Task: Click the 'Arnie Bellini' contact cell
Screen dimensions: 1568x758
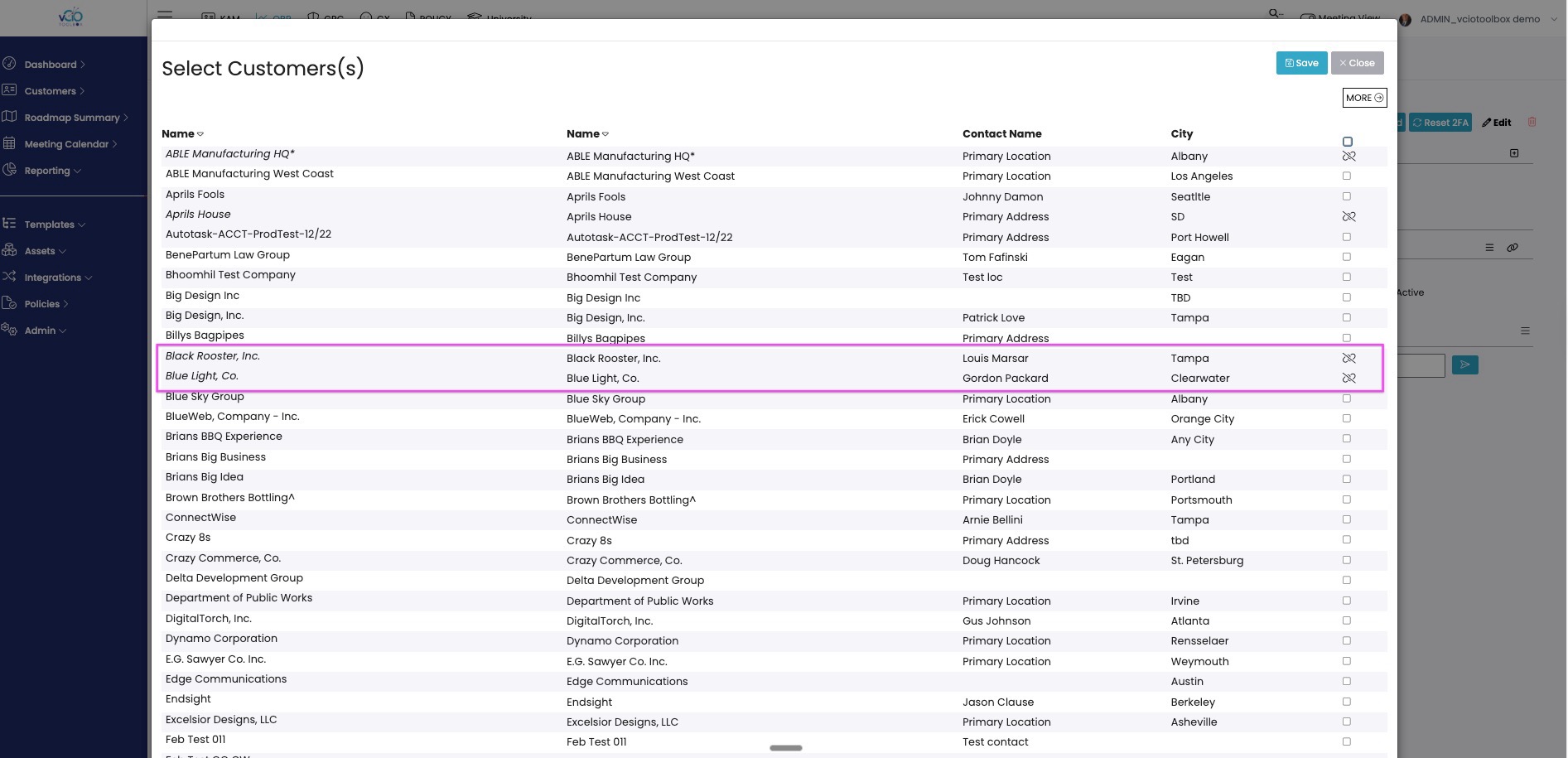Action: click(x=992, y=519)
